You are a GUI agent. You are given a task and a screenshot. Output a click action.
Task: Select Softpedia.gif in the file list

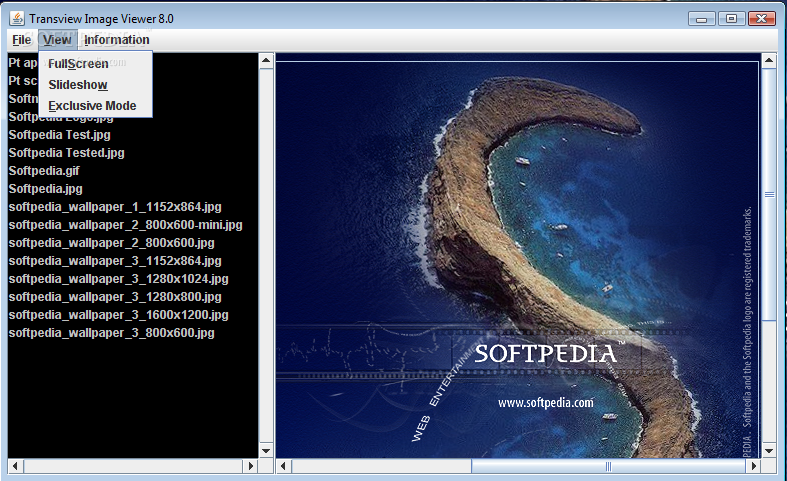pos(44,171)
